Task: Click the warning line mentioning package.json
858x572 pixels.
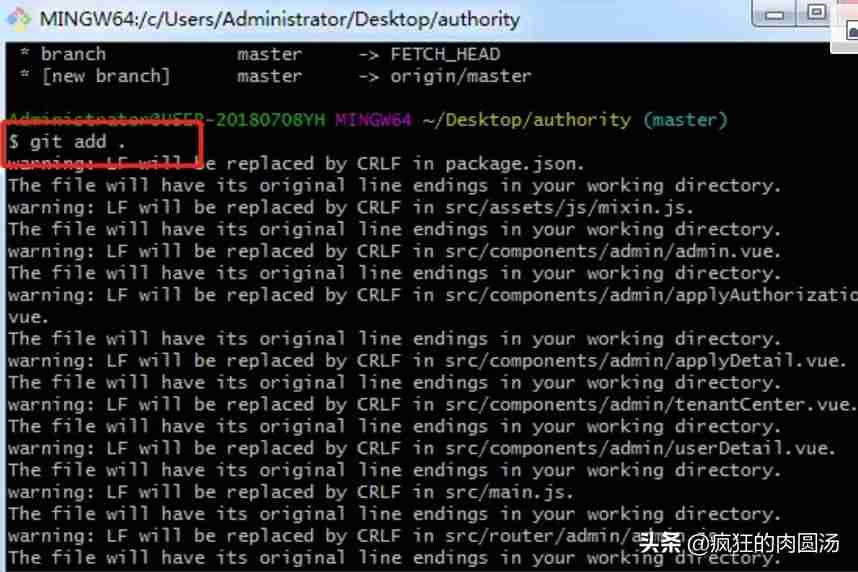Action: [x=296, y=164]
